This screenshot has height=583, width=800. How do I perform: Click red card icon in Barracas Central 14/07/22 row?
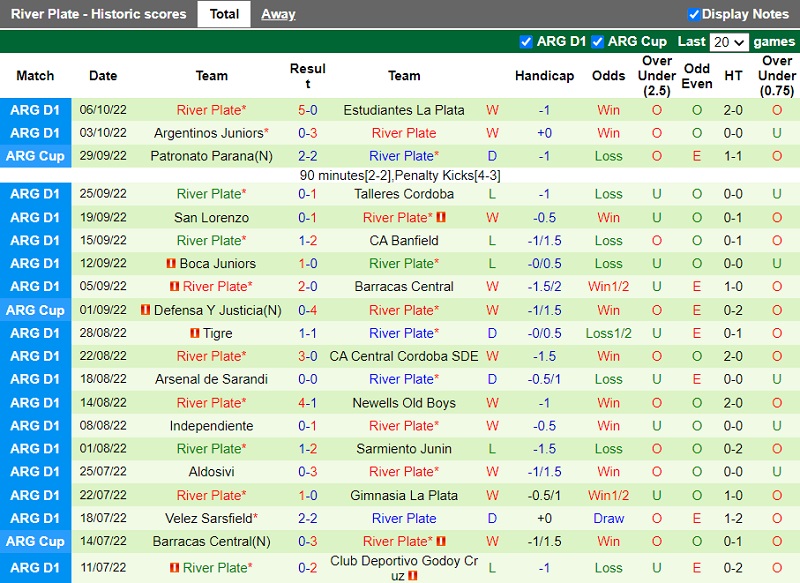[441, 541]
